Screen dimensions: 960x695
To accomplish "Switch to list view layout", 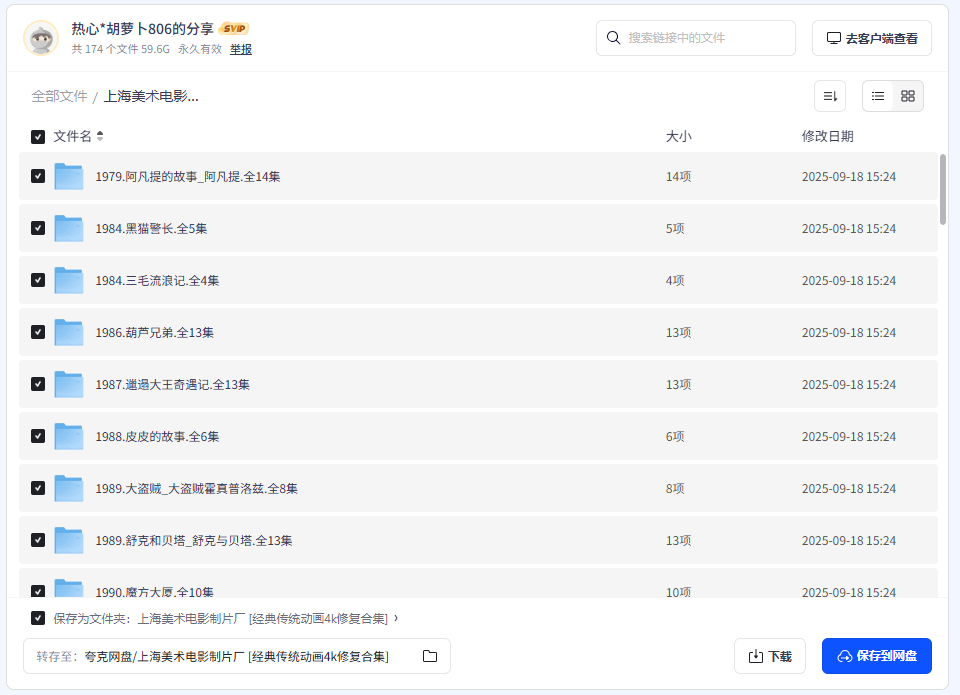I will pos(878,96).
